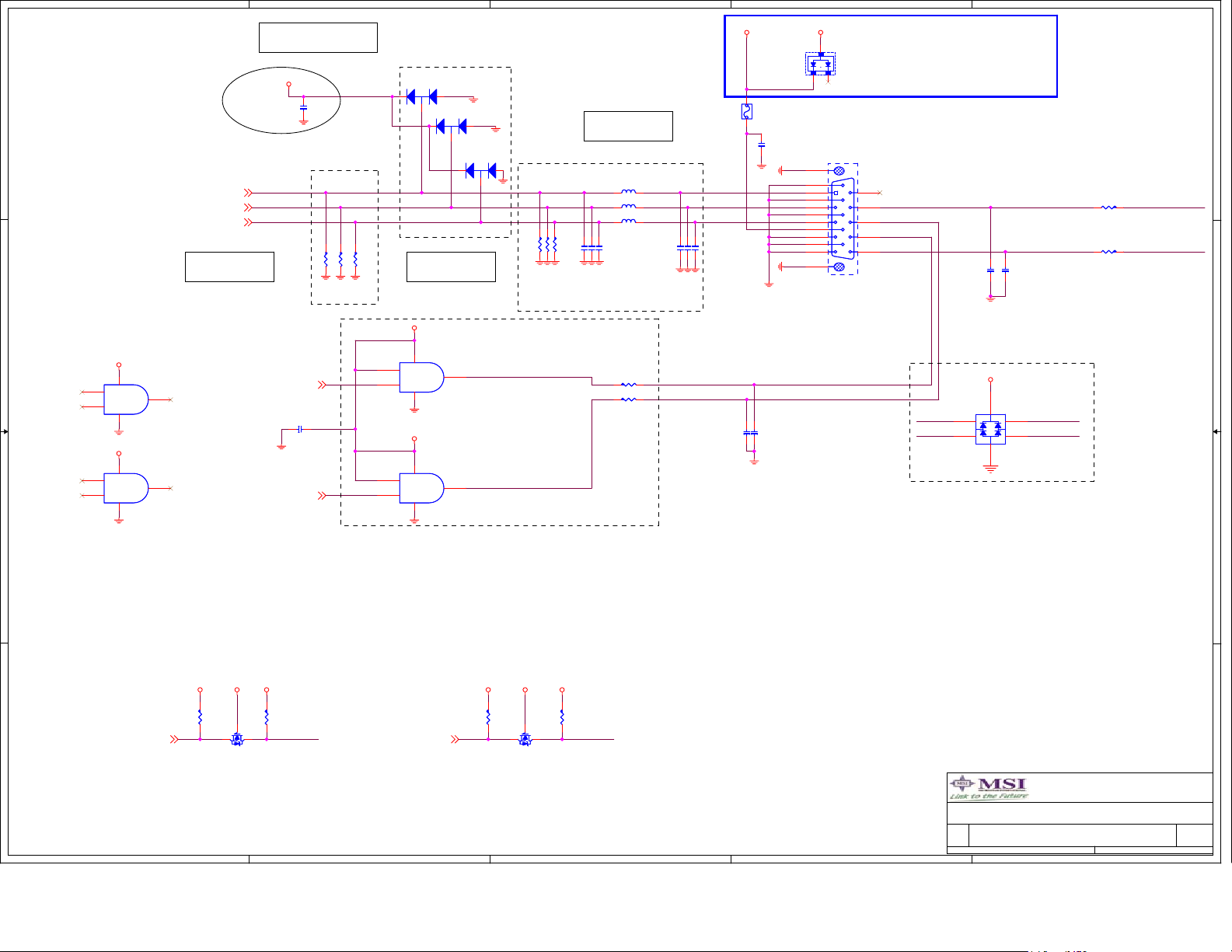Select the horizontal capacitor left of the gate box

300,429
